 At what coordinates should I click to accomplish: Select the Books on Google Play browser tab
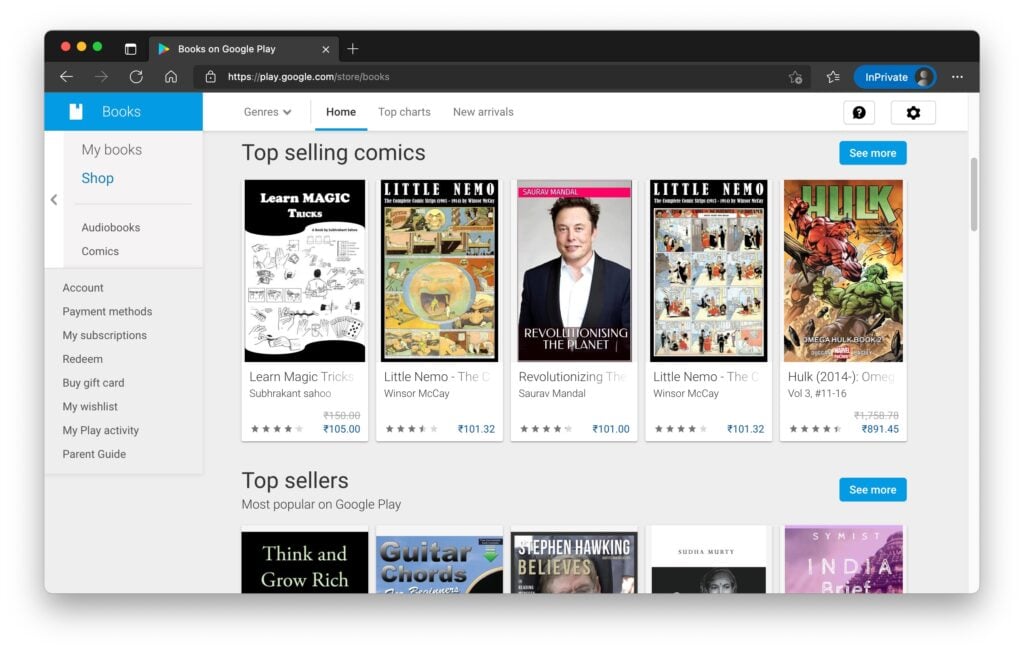coord(242,49)
